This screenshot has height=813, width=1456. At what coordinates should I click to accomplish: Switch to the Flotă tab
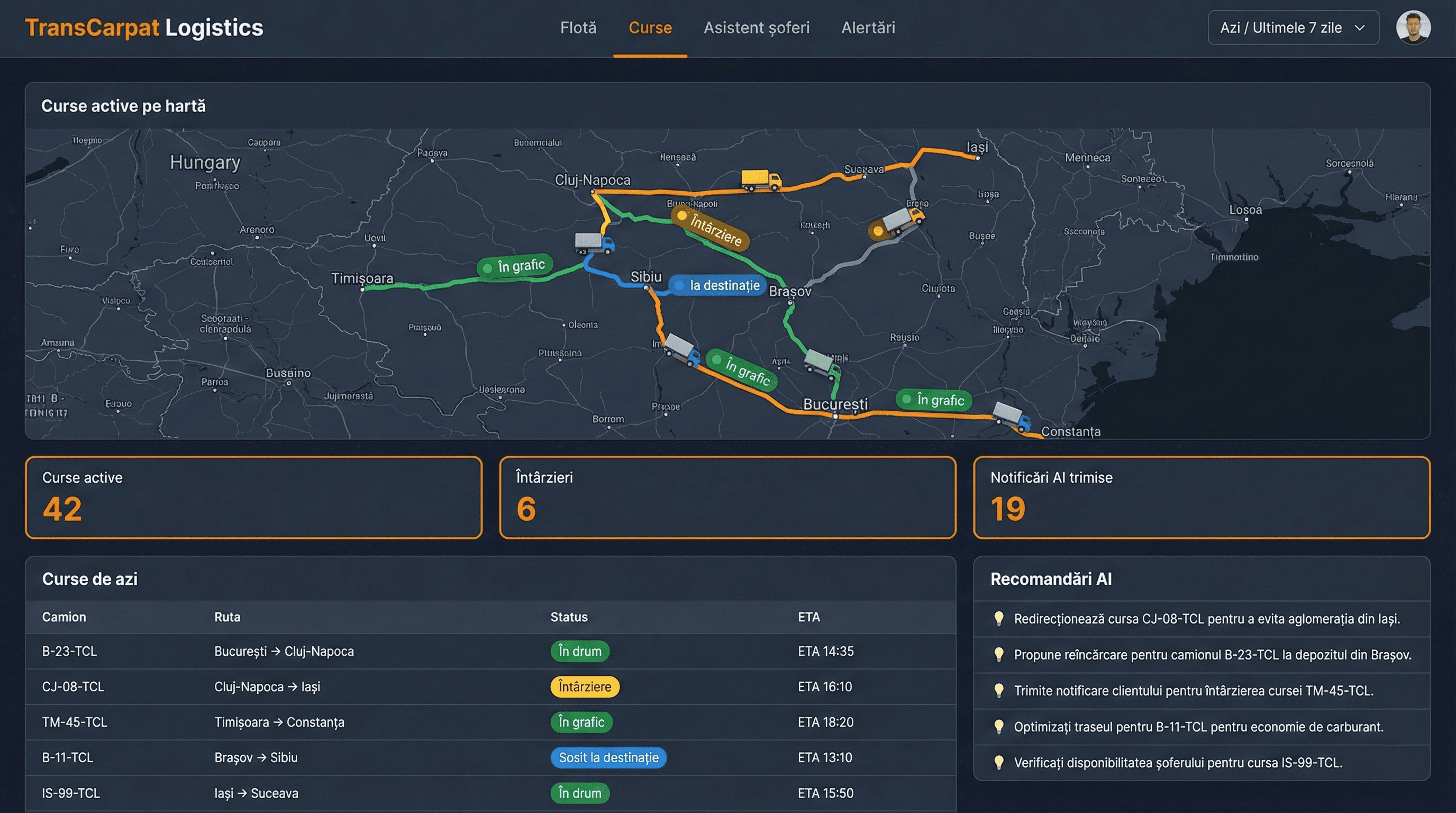tap(578, 28)
